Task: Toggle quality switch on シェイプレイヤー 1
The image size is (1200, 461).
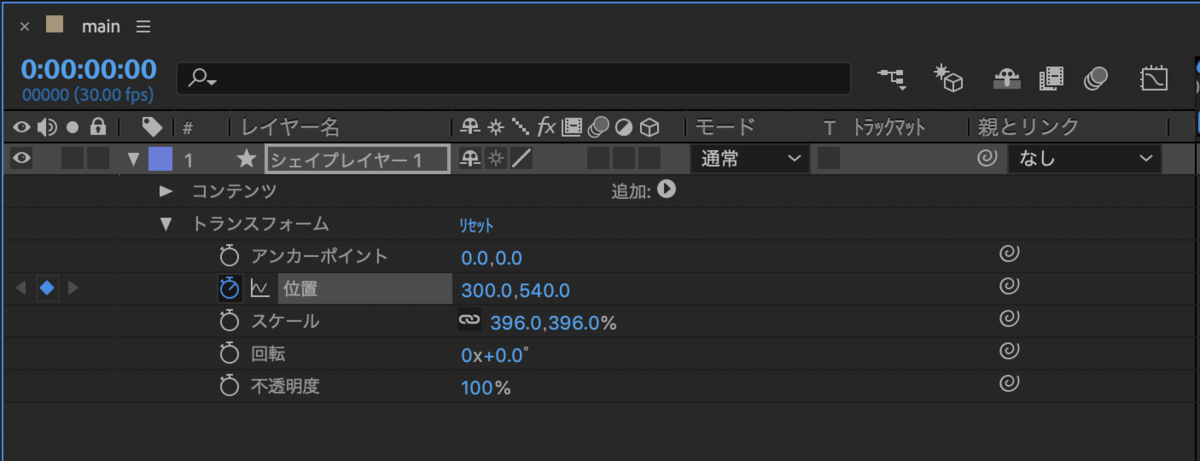Action: [x=521, y=158]
